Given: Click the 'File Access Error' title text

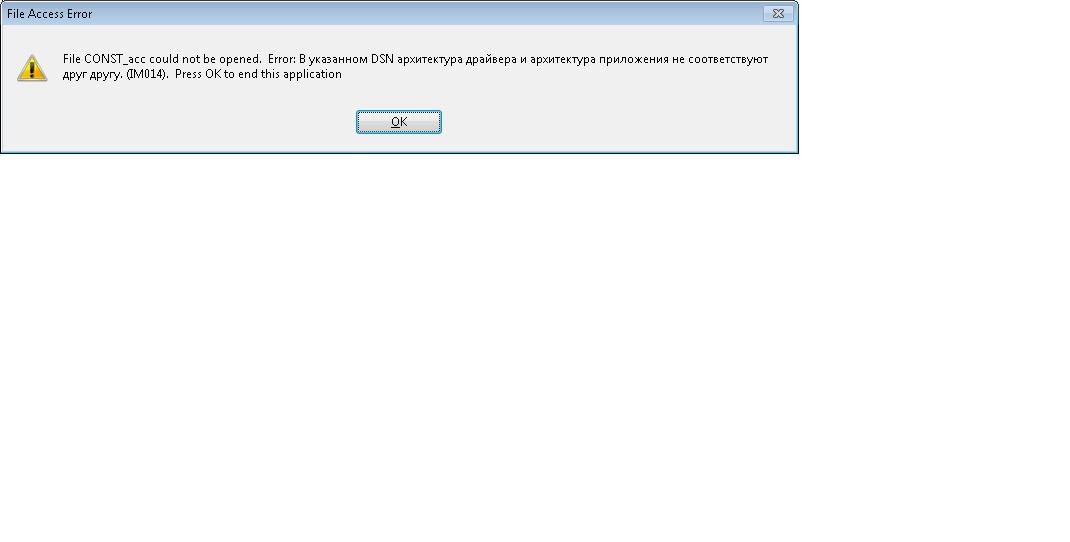Looking at the screenshot, I should (x=49, y=14).
